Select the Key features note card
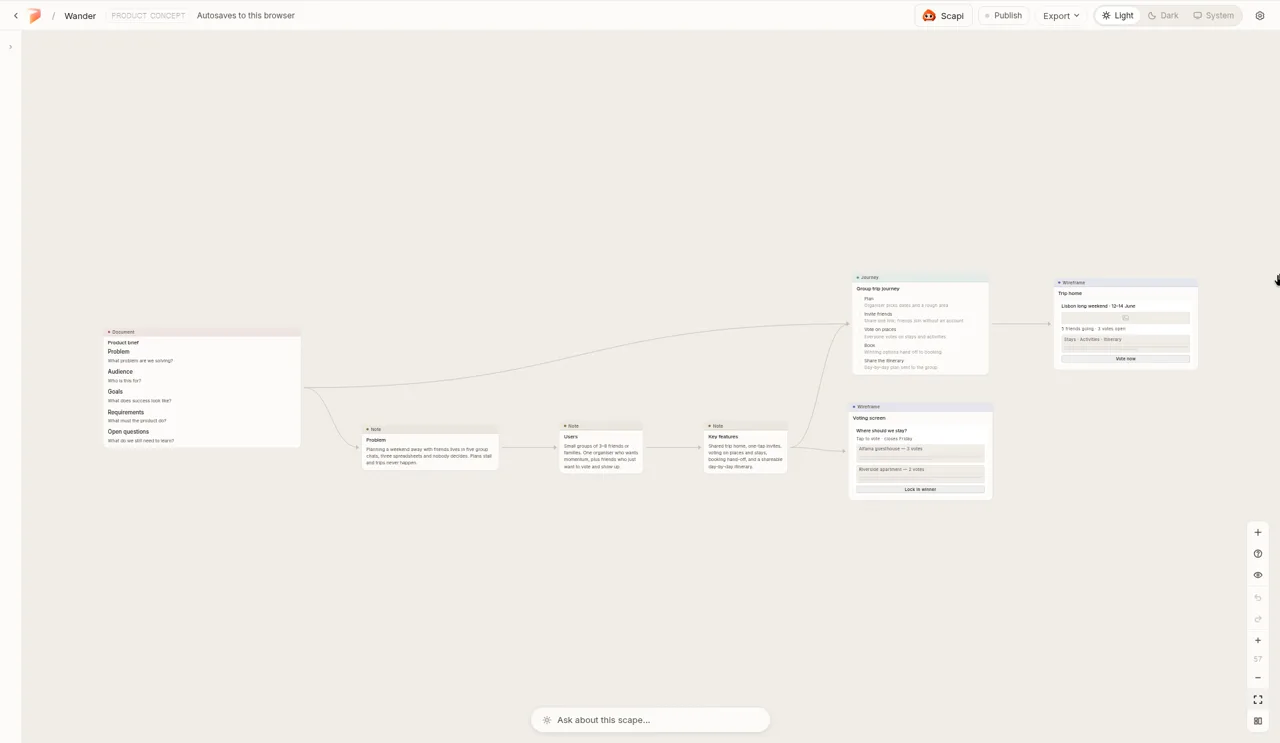The image size is (1280, 743). tap(745, 447)
